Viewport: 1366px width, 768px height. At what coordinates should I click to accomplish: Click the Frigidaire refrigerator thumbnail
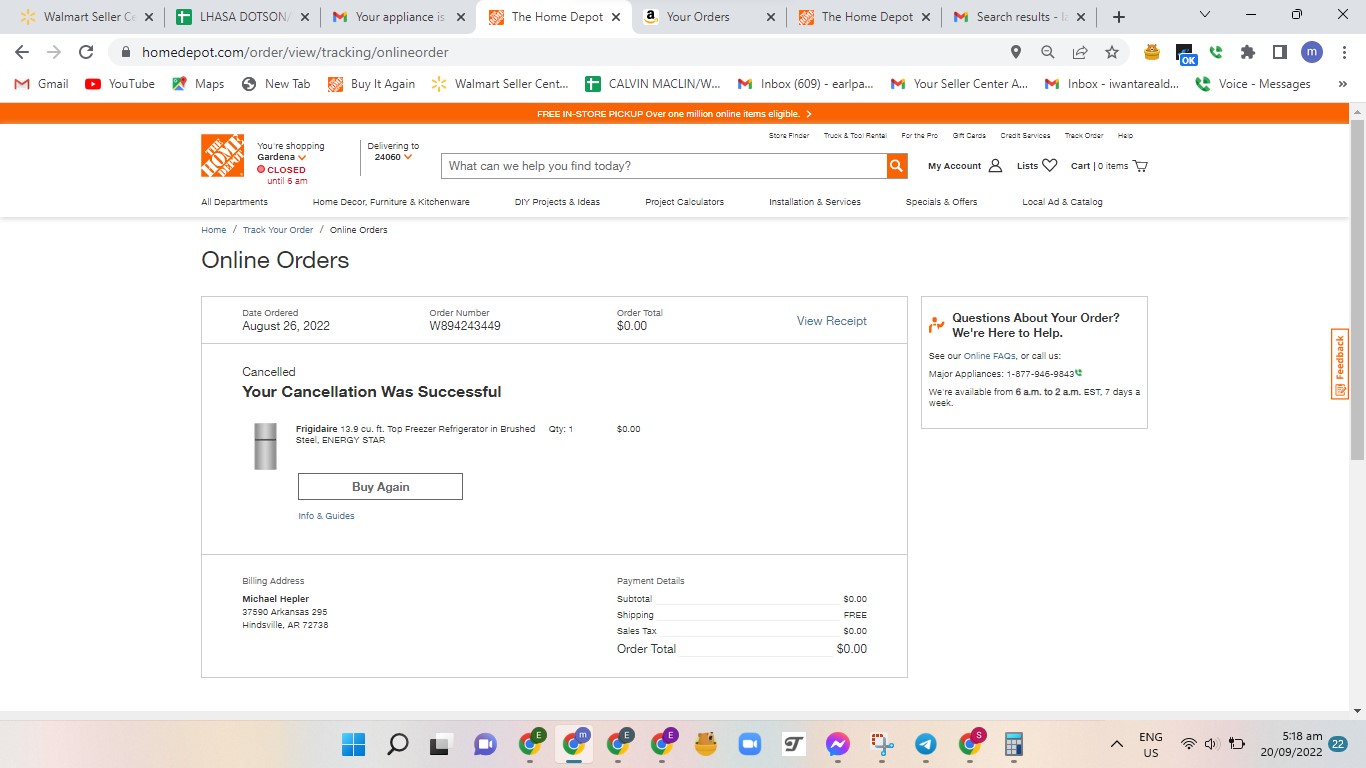click(265, 446)
